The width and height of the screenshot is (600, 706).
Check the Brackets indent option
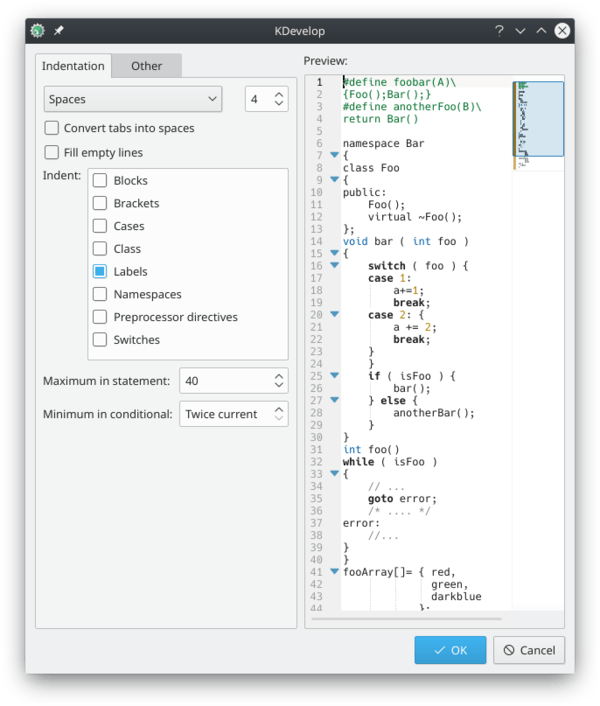[x=100, y=203]
